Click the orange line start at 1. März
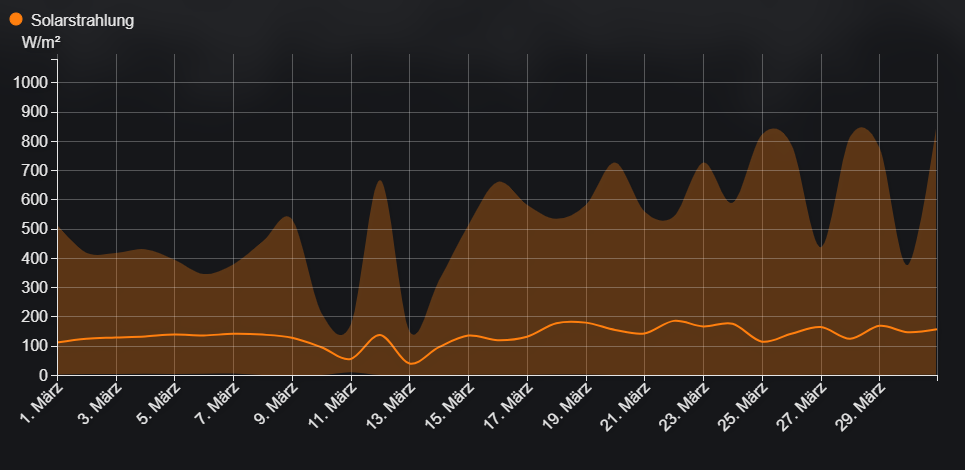This screenshot has height=470, width=965. coord(58,342)
